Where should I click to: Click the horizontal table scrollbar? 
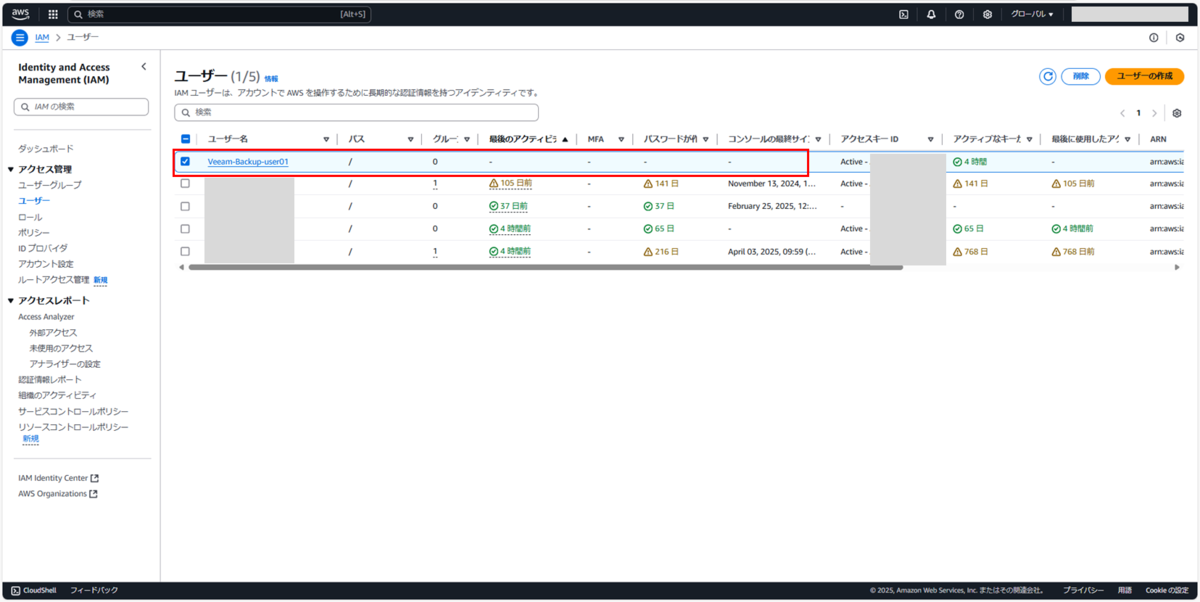pos(544,267)
